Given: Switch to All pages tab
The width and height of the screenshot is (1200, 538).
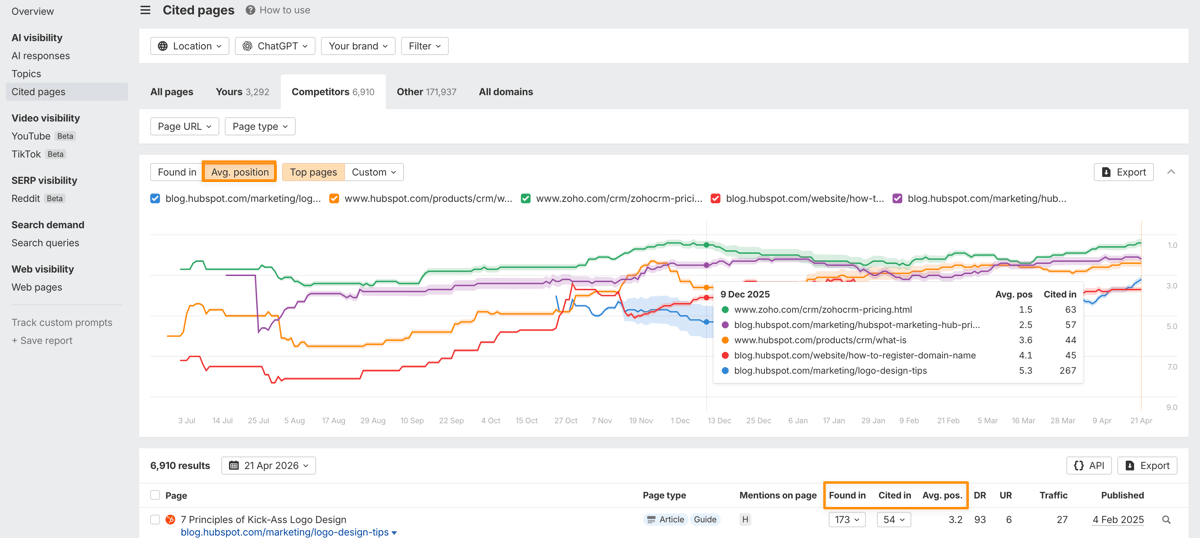Looking at the screenshot, I should (172, 92).
